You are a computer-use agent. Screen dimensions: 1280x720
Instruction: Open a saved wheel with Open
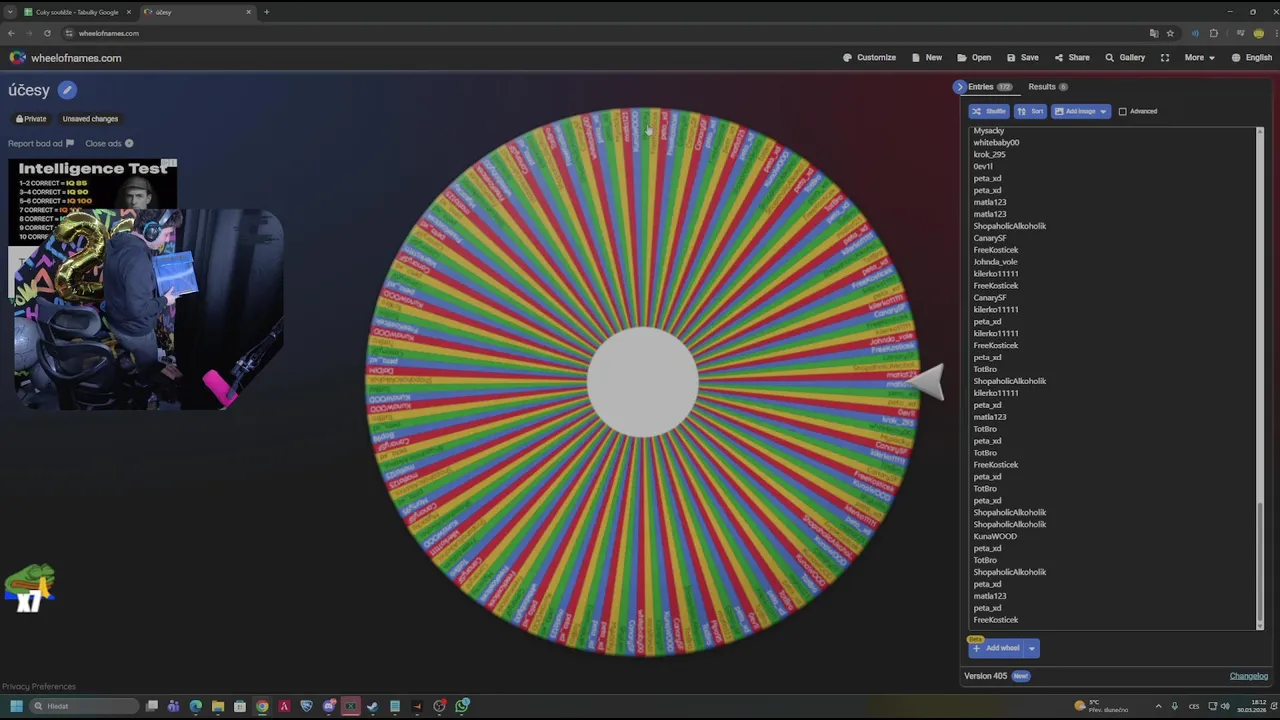[x=974, y=58]
